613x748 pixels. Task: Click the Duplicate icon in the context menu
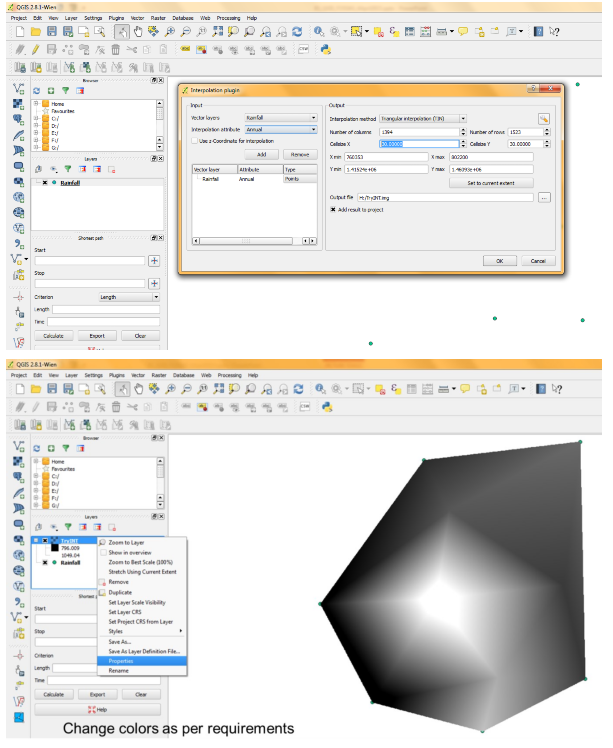click(101, 592)
